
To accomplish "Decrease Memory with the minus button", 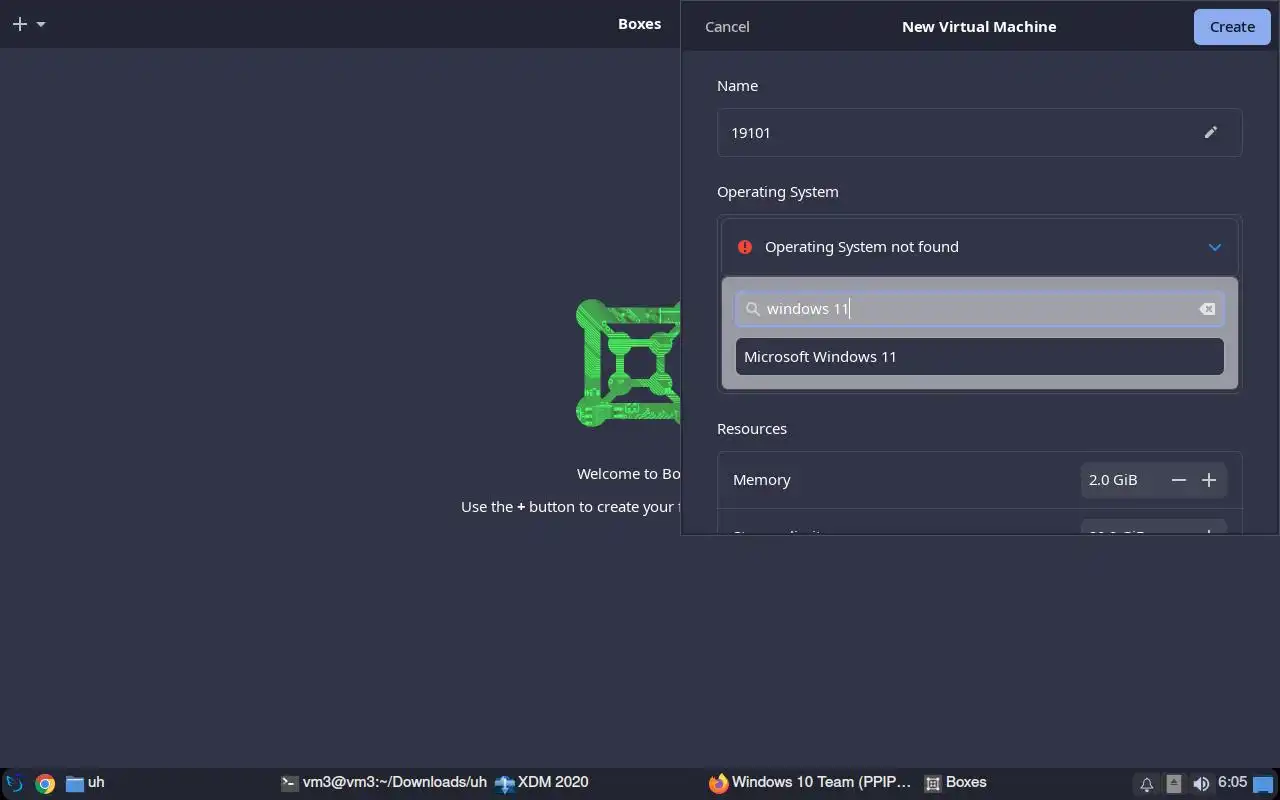I will point(1179,480).
